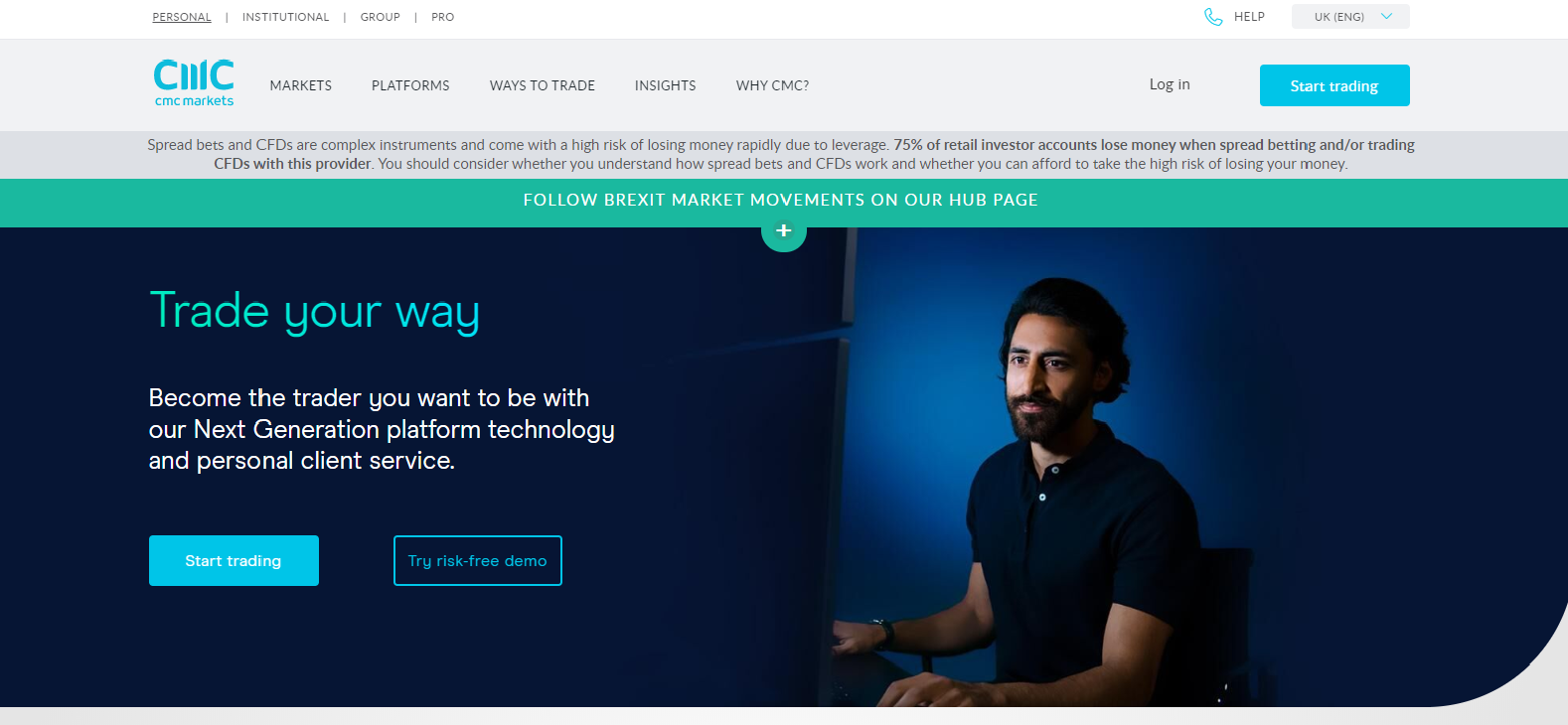Select the Personal account type
The height and width of the screenshot is (725, 1568).
tap(182, 17)
